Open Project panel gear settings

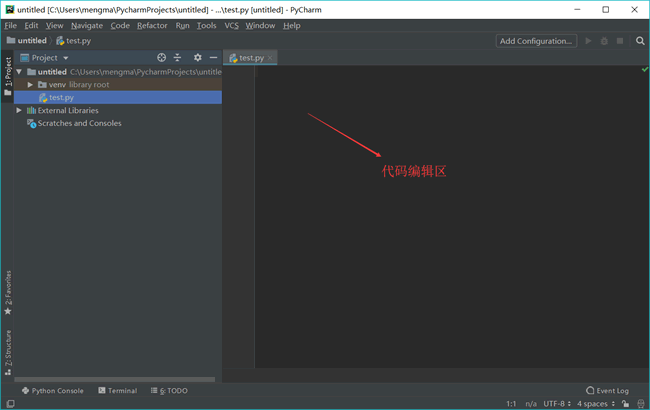pyautogui.click(x=198, y=58)
